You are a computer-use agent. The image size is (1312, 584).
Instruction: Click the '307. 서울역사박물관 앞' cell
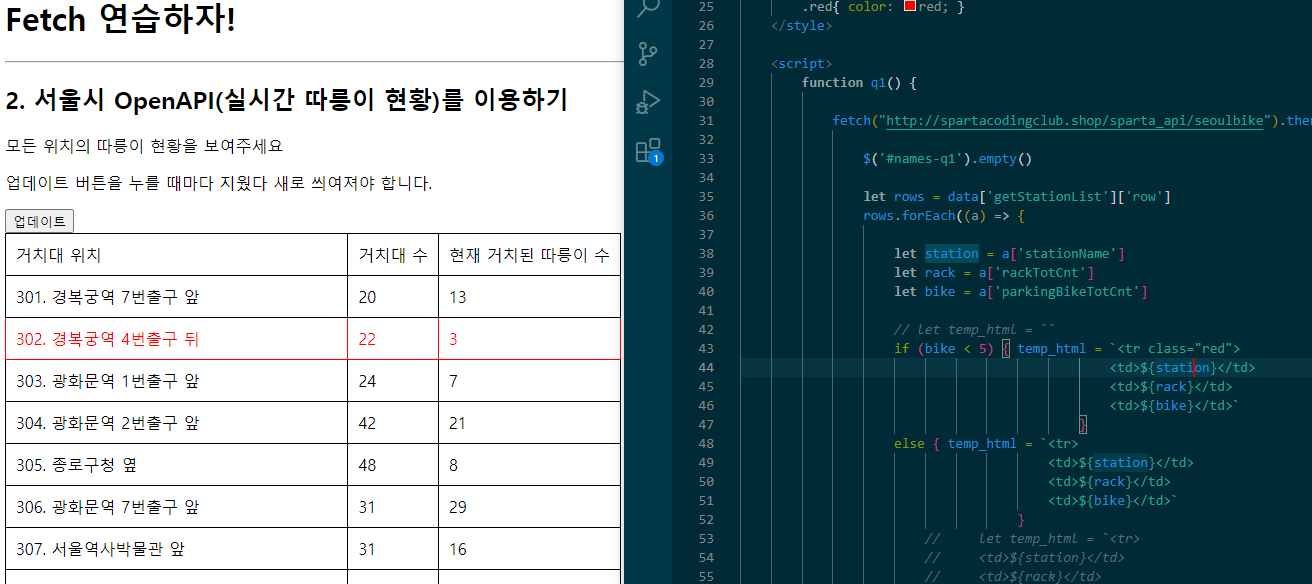tap(176, 549)
